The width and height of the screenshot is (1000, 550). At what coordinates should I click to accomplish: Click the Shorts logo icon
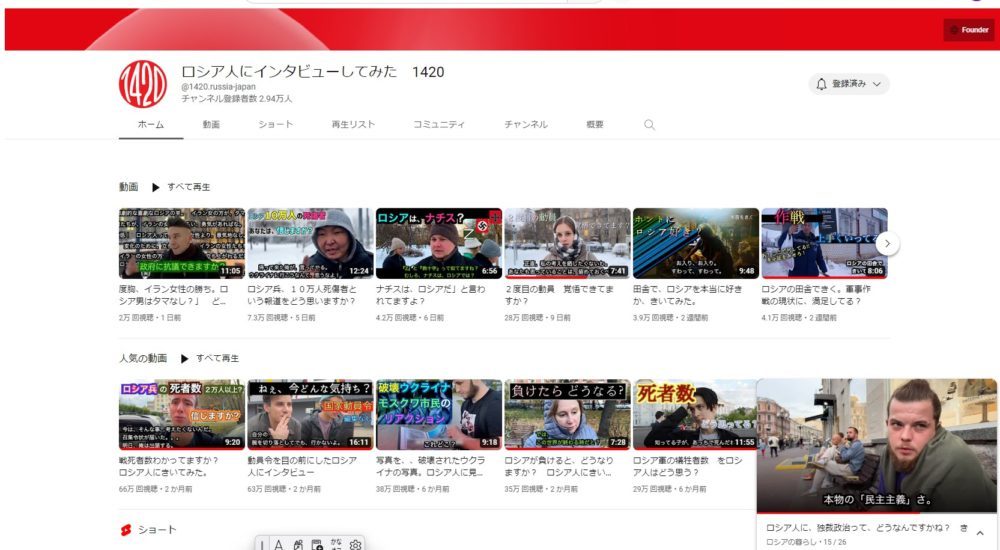(126, 530)
